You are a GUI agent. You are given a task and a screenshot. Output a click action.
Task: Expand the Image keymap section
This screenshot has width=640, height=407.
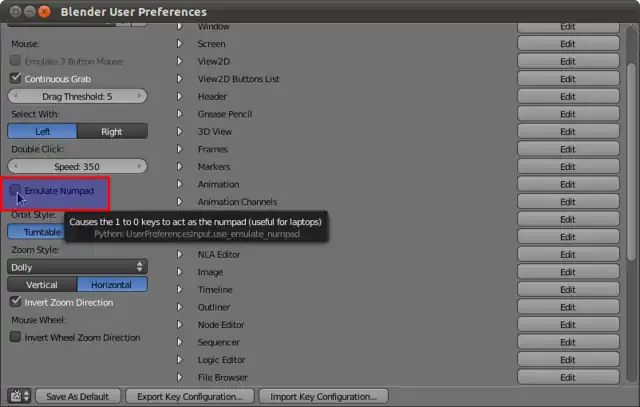[180, 272]
